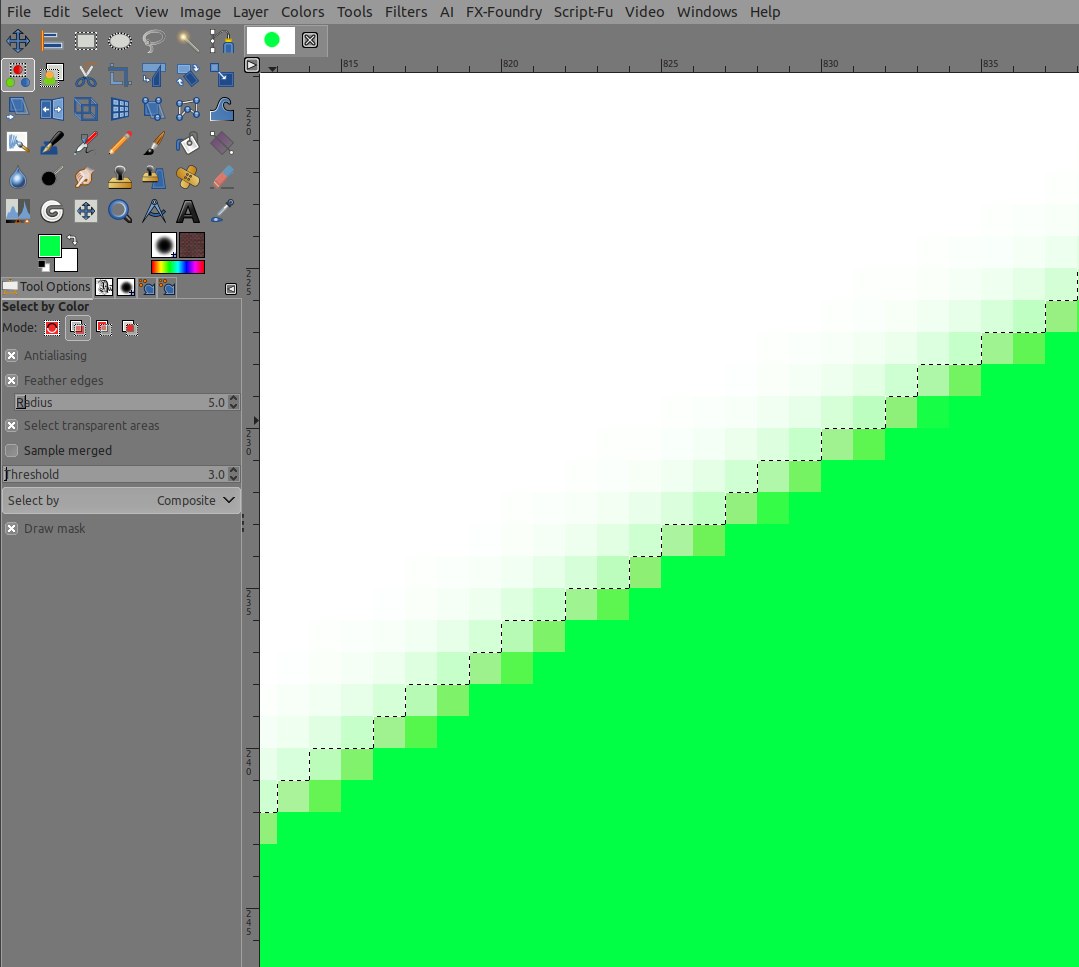Open the active brush preview

164,245
